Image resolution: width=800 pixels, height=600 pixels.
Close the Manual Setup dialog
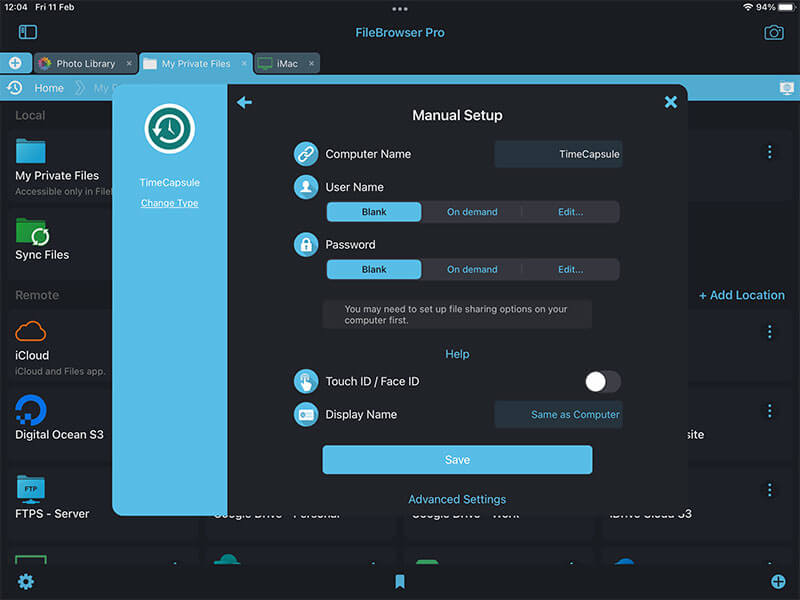coord(670,102)
